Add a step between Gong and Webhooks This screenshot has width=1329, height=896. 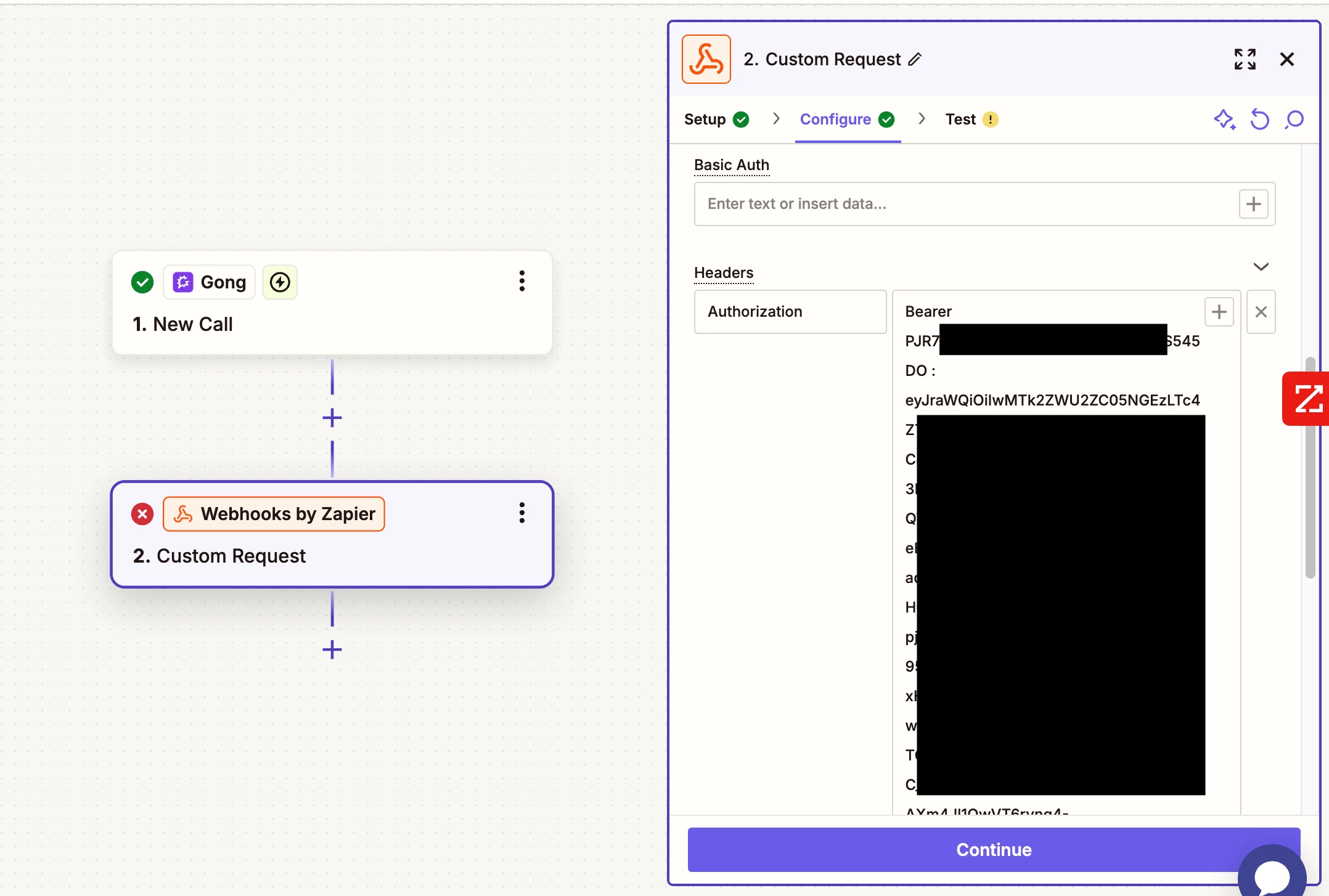tap(332, 418)
